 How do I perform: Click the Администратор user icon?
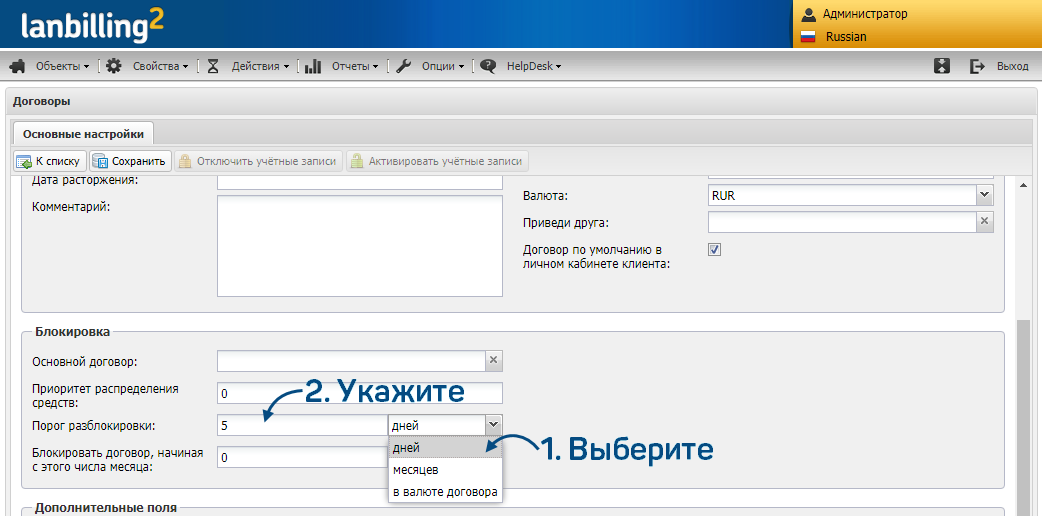pos(808,13)
